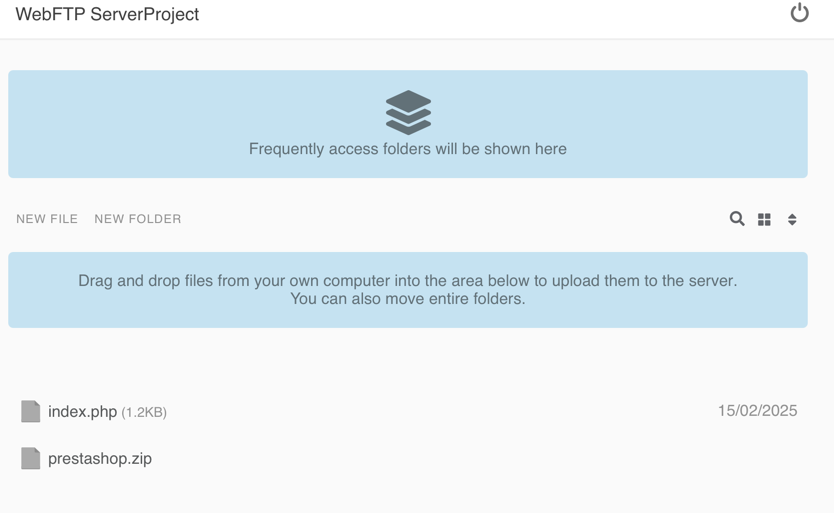This screenshot has width=834, height=513.
Task: Click the frequently access folders message
Action: tap(408, 149)
